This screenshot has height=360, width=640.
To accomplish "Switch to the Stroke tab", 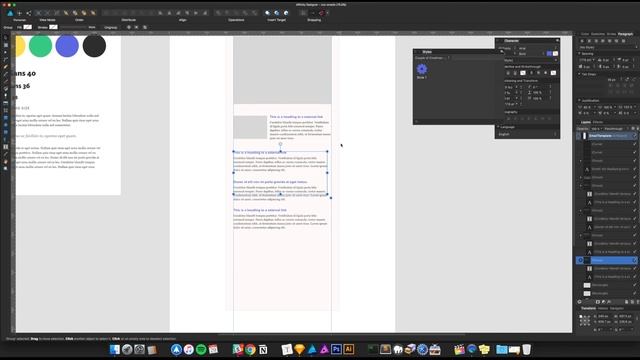I will 611,34.
